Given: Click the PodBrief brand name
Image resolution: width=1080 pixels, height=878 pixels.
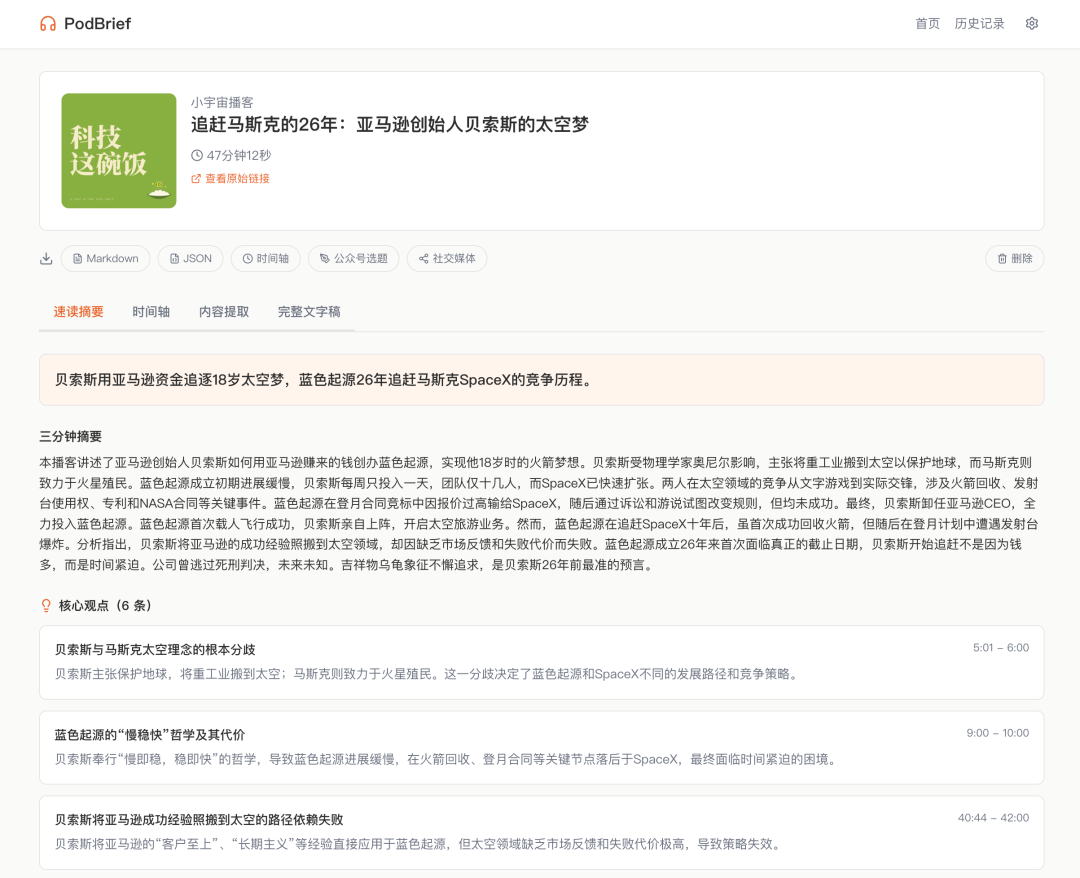Looking at the screenshot, I should click(x=97, y=24).
